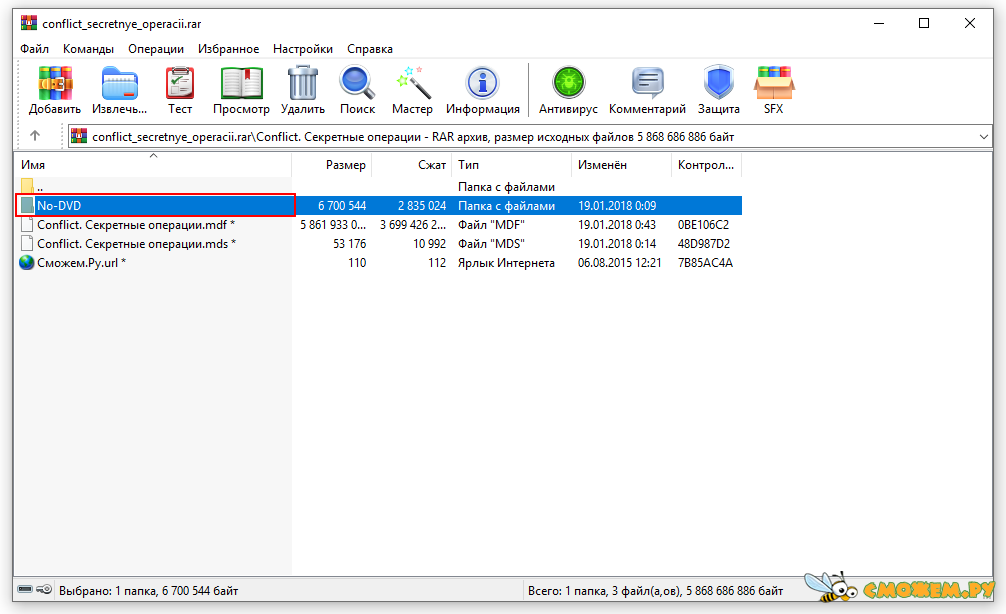Open the Справка menu
The width and height of the screenshot is (1006, 614).
pos(370,49)
